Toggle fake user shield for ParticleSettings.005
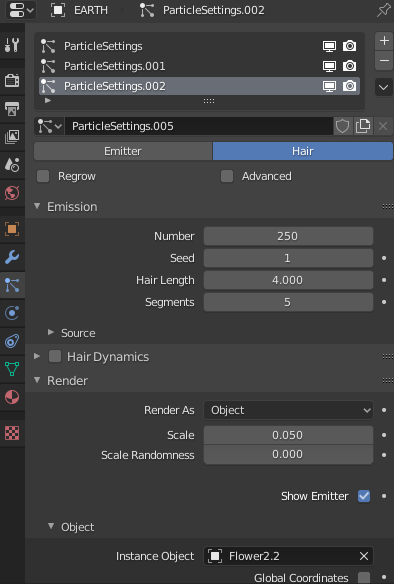 [x=342, y=126]
